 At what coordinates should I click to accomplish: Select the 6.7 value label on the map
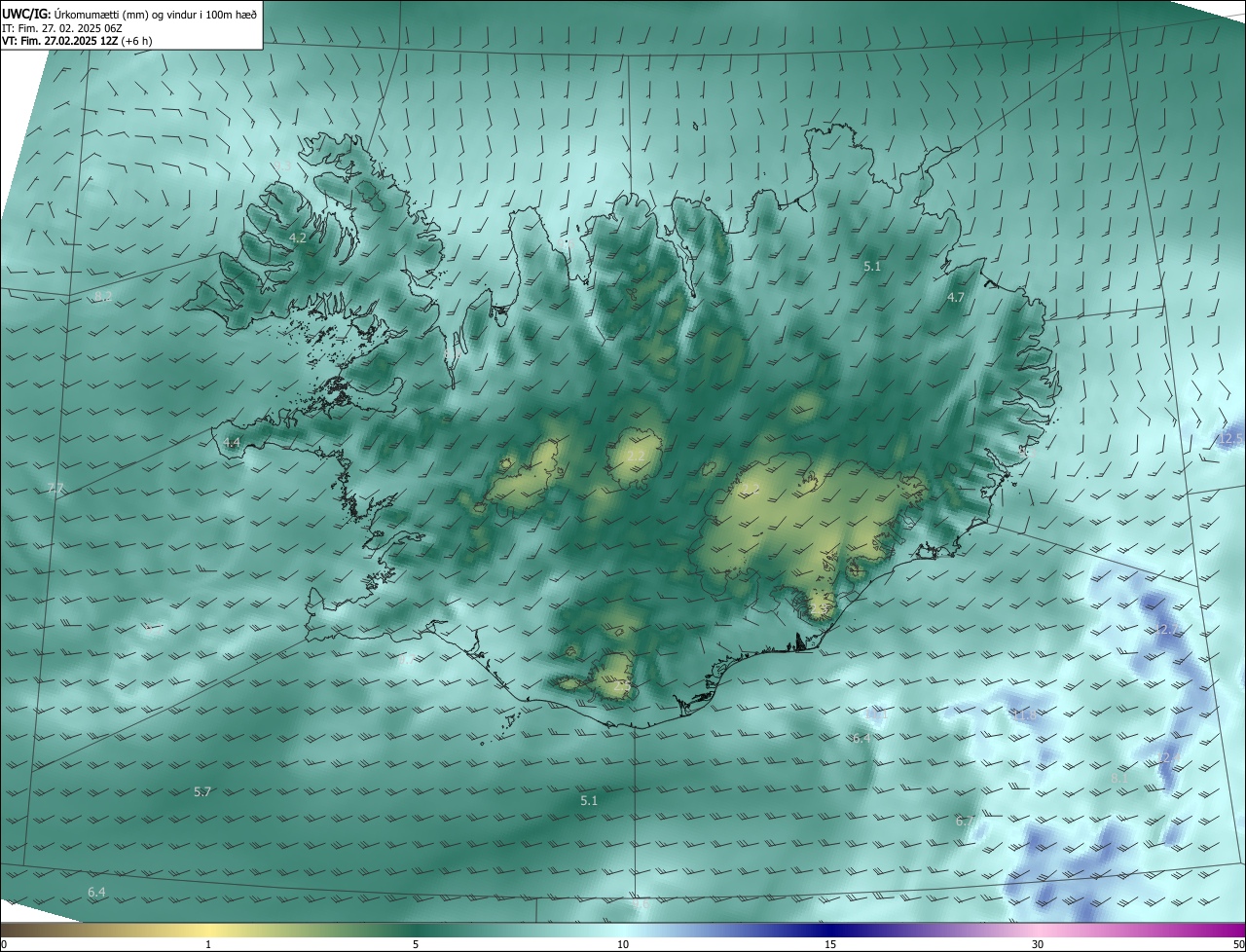pos(964,822)
